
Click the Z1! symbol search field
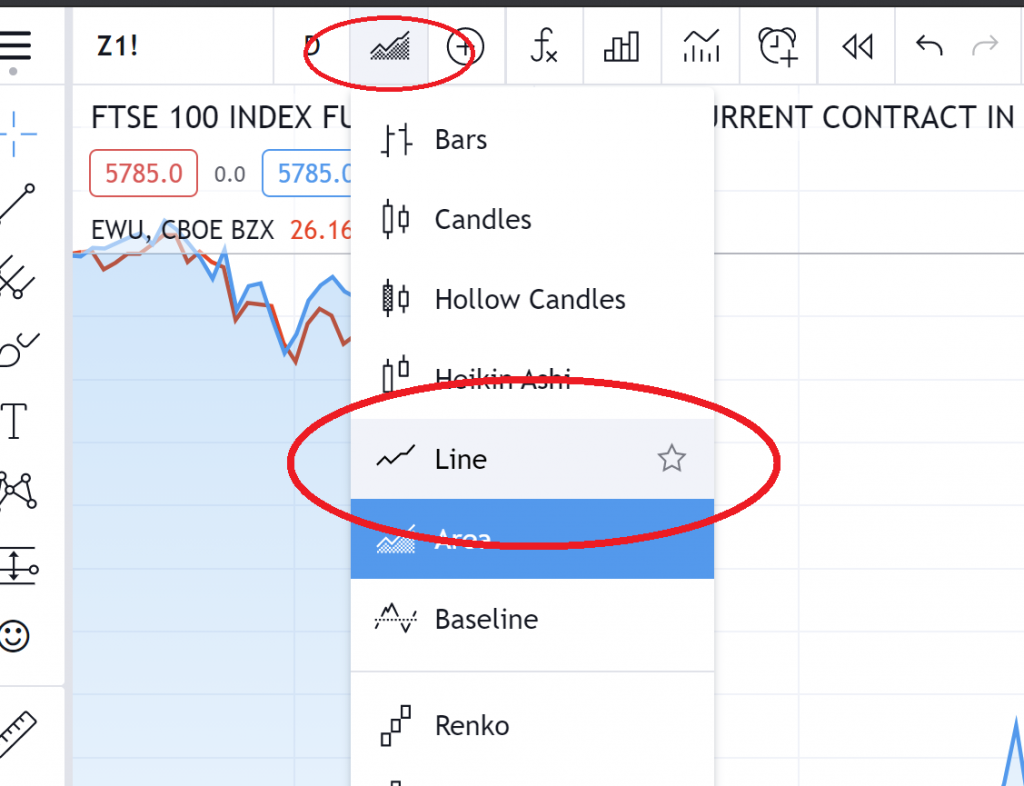point(118,46)
